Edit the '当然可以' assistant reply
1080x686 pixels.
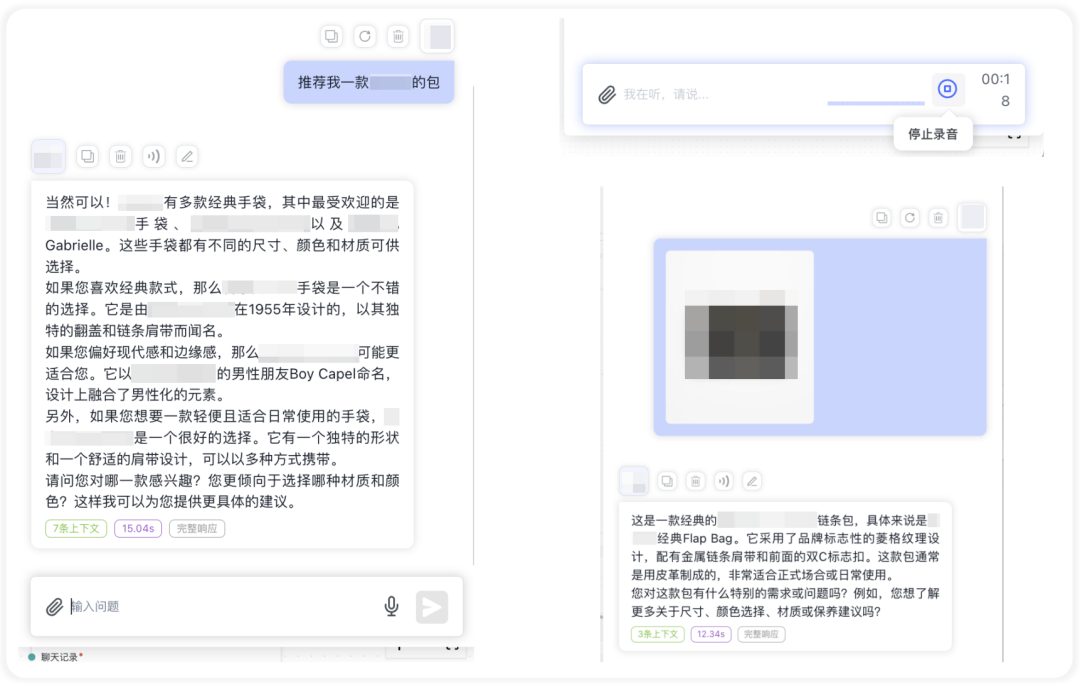coord(187,156)
